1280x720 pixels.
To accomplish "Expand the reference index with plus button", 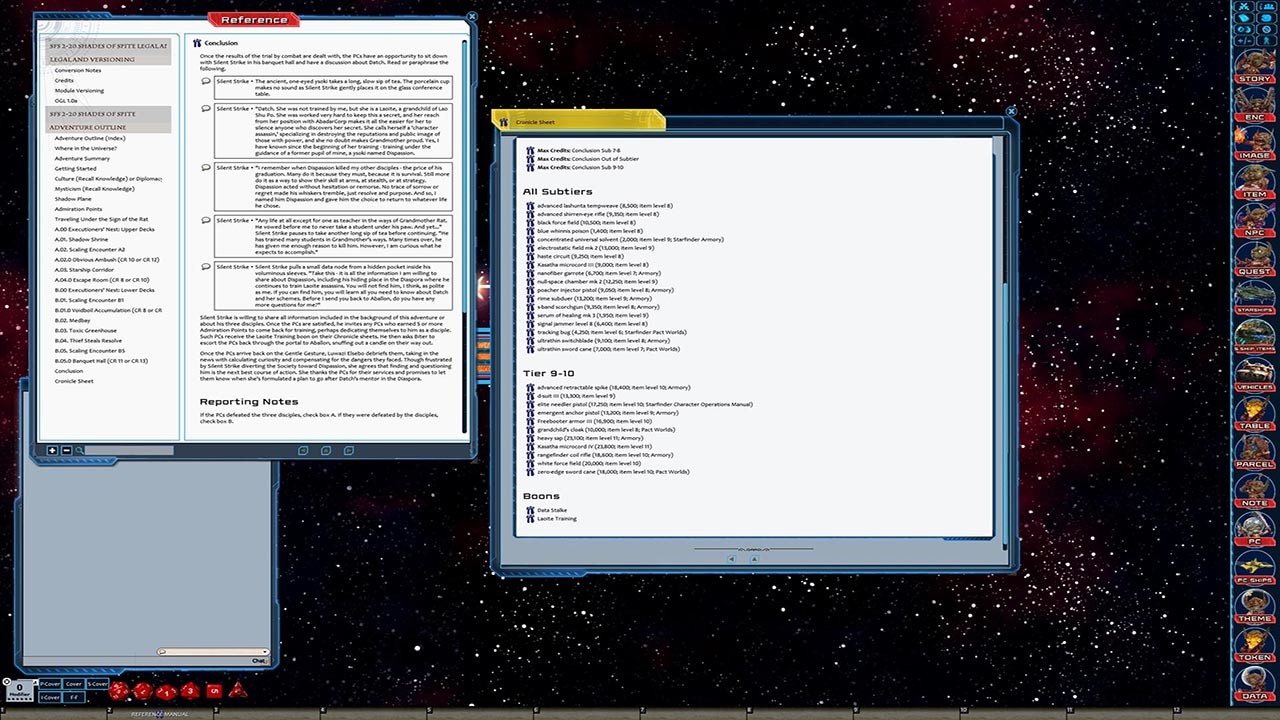I will coord(53,451).
